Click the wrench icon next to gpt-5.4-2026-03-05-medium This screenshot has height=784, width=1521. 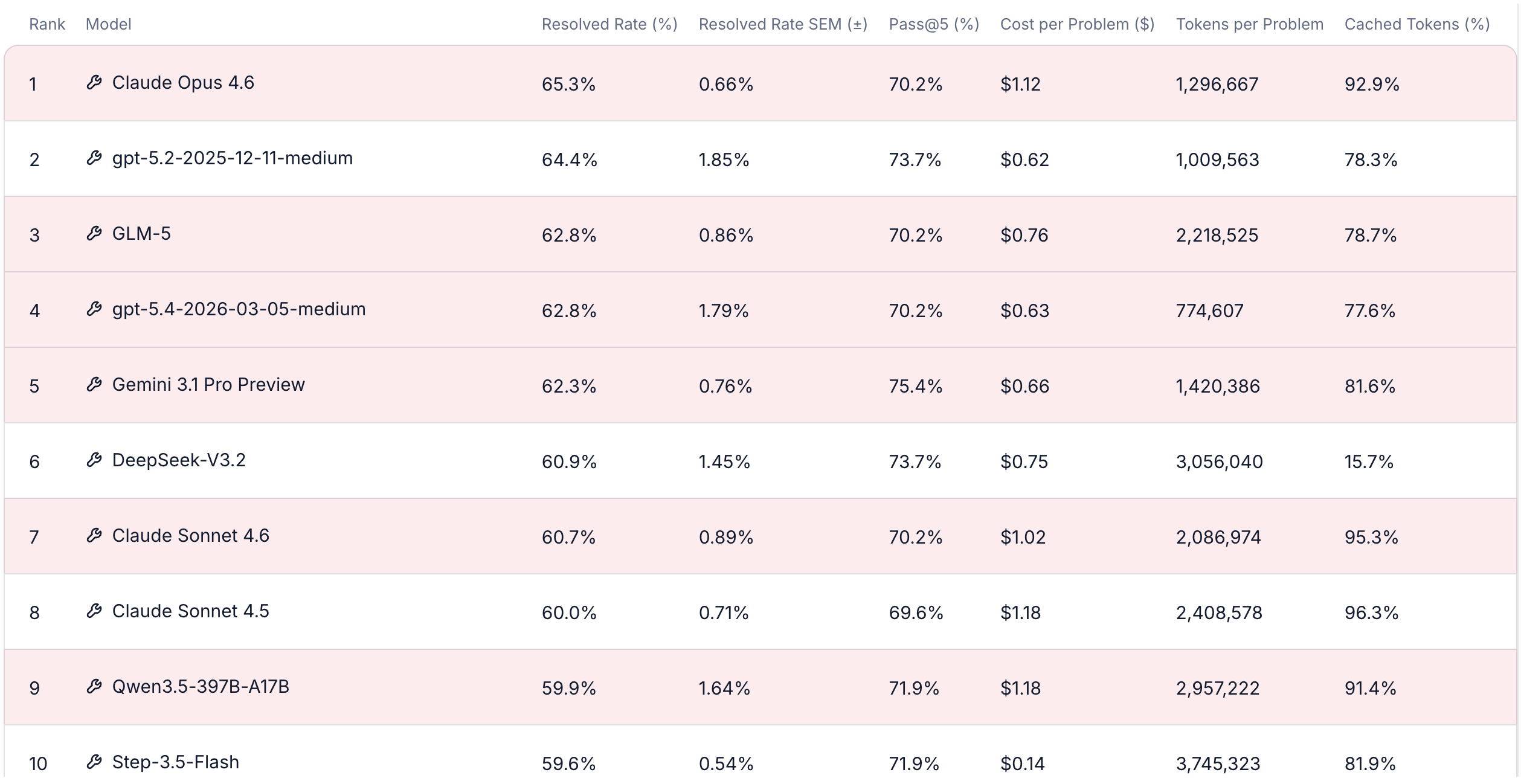(94, 309)
